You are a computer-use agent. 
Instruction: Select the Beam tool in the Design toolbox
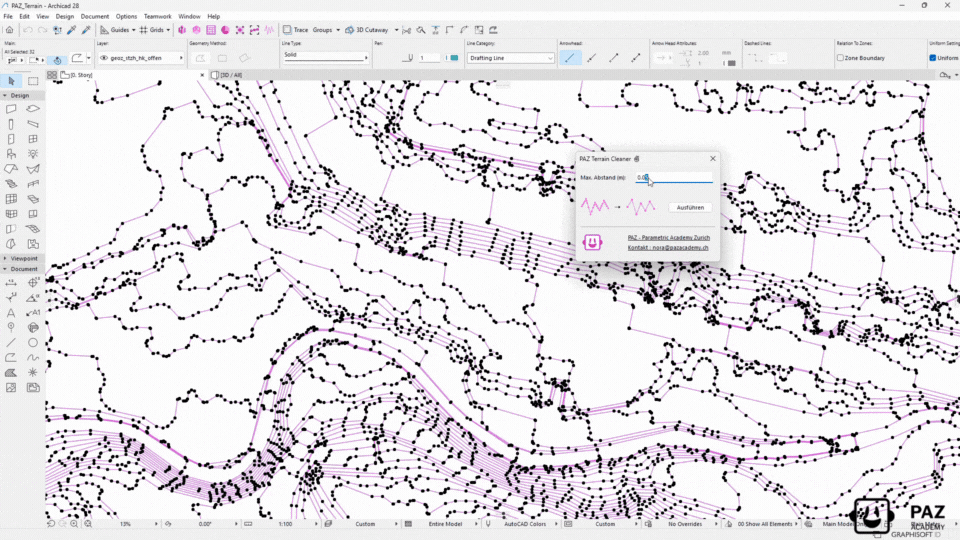[x=33, y=124]
